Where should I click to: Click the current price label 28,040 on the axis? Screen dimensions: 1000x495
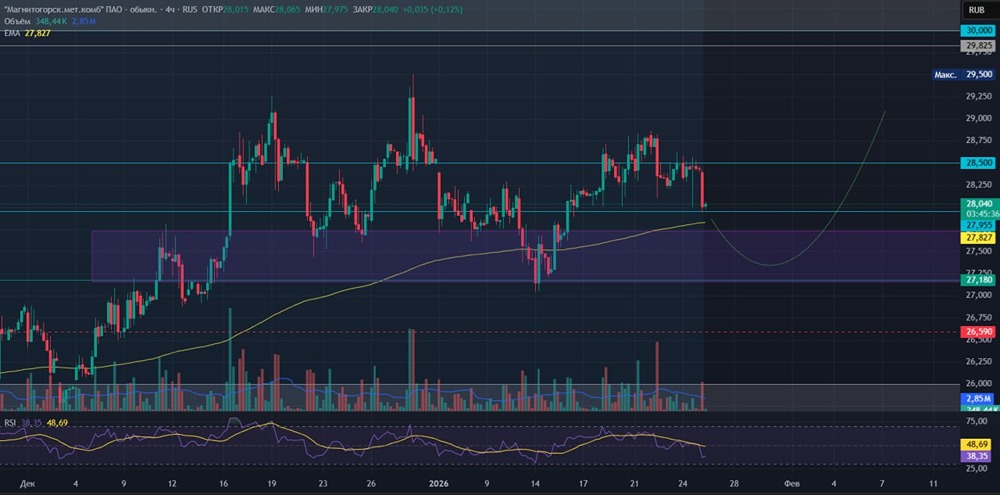[979, 203]
